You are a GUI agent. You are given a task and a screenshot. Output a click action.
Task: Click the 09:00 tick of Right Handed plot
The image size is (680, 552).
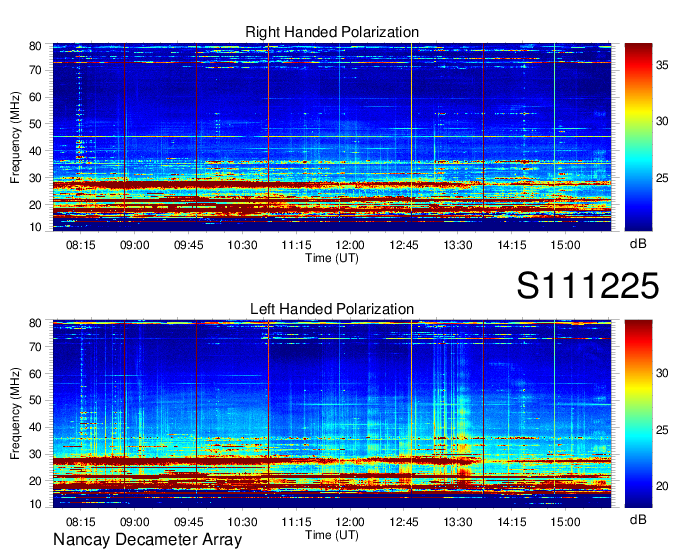(134, 245)
